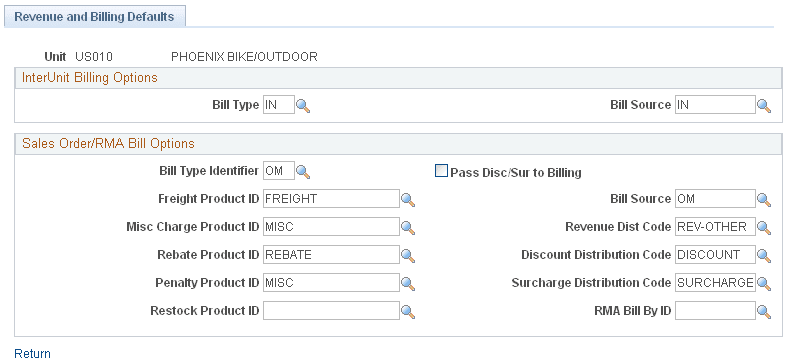Open lookup for Sales Order Bill Source

(x=764, y=200)
